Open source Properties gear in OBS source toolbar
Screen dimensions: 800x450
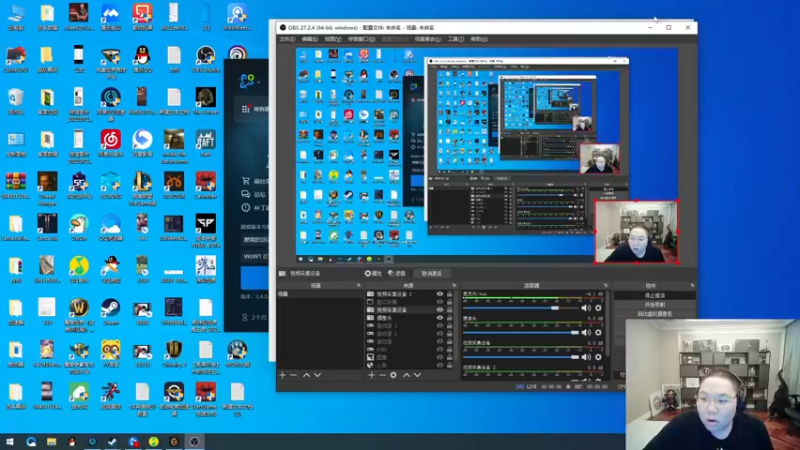[373, 273]
